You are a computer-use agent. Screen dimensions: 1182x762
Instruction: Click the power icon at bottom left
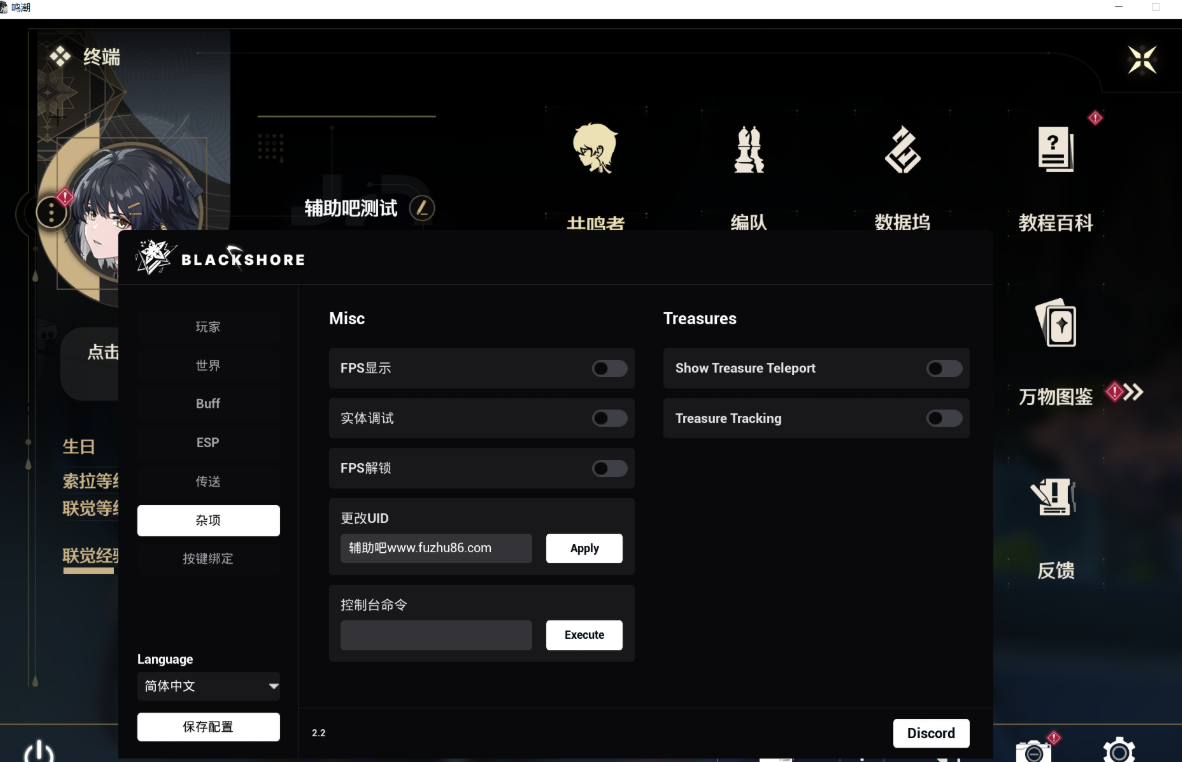(x=38, y=749)
